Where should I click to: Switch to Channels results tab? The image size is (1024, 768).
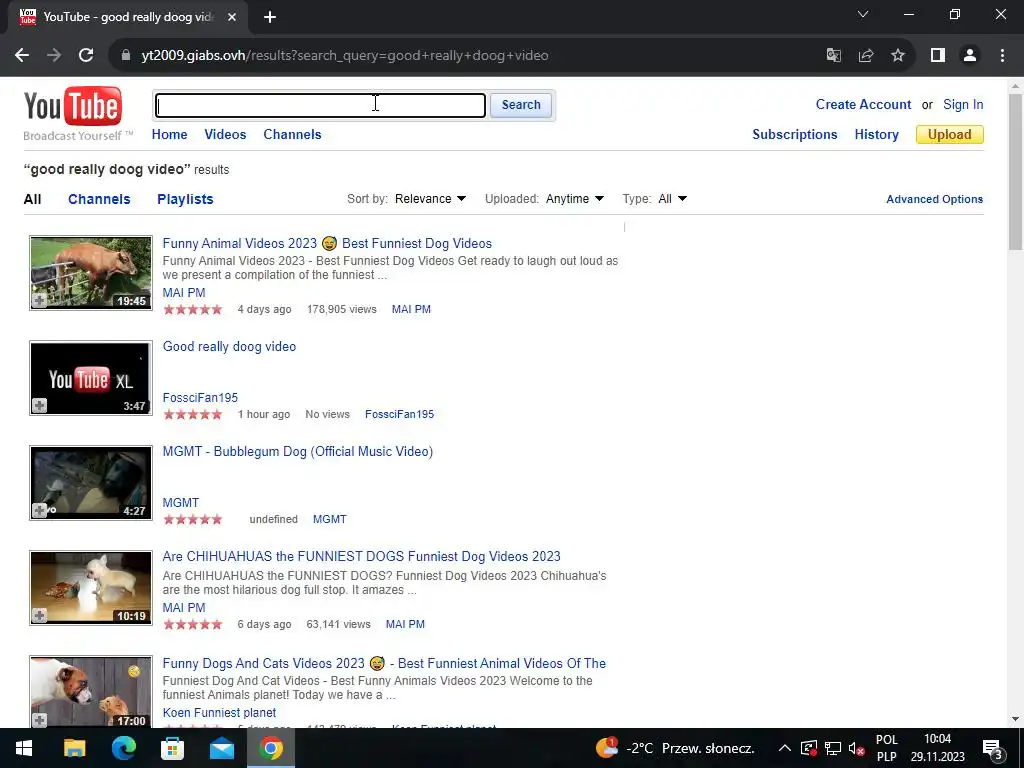point(99,199)
